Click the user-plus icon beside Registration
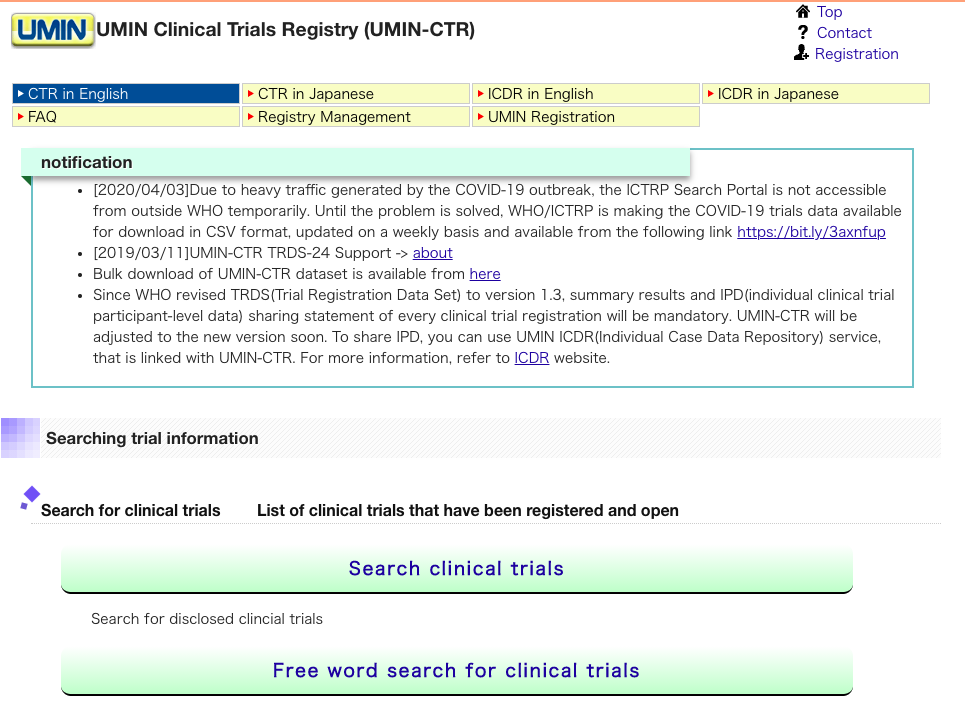965x719 pixels. (801, 53)
